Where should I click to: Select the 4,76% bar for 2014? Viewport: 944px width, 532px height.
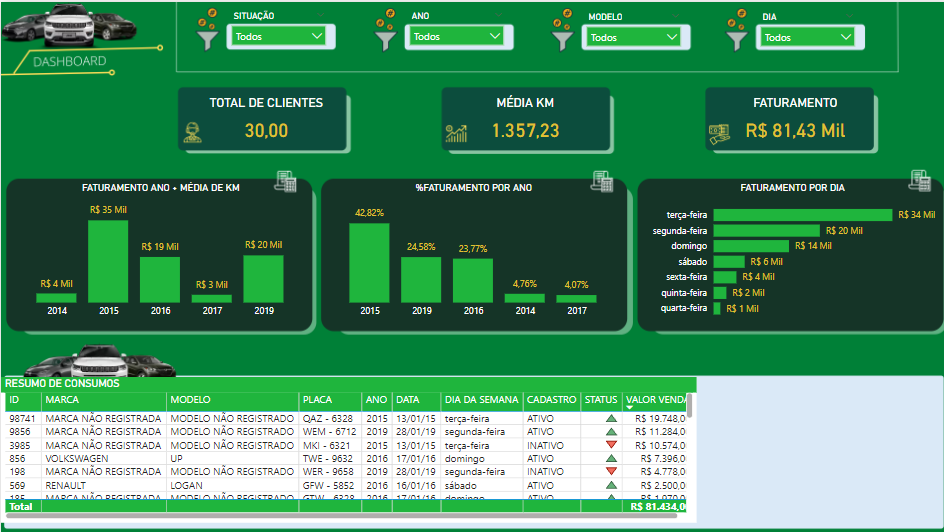pos(524,298)
